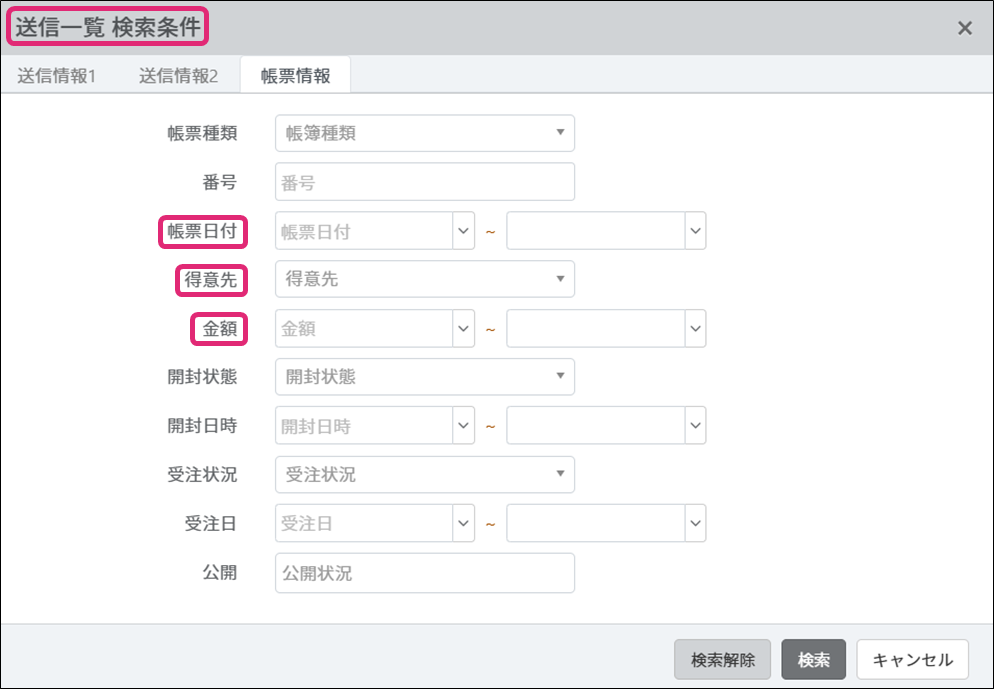
Task: Expand the 開封日時 end date picker arrow
Action: (696, 426)
